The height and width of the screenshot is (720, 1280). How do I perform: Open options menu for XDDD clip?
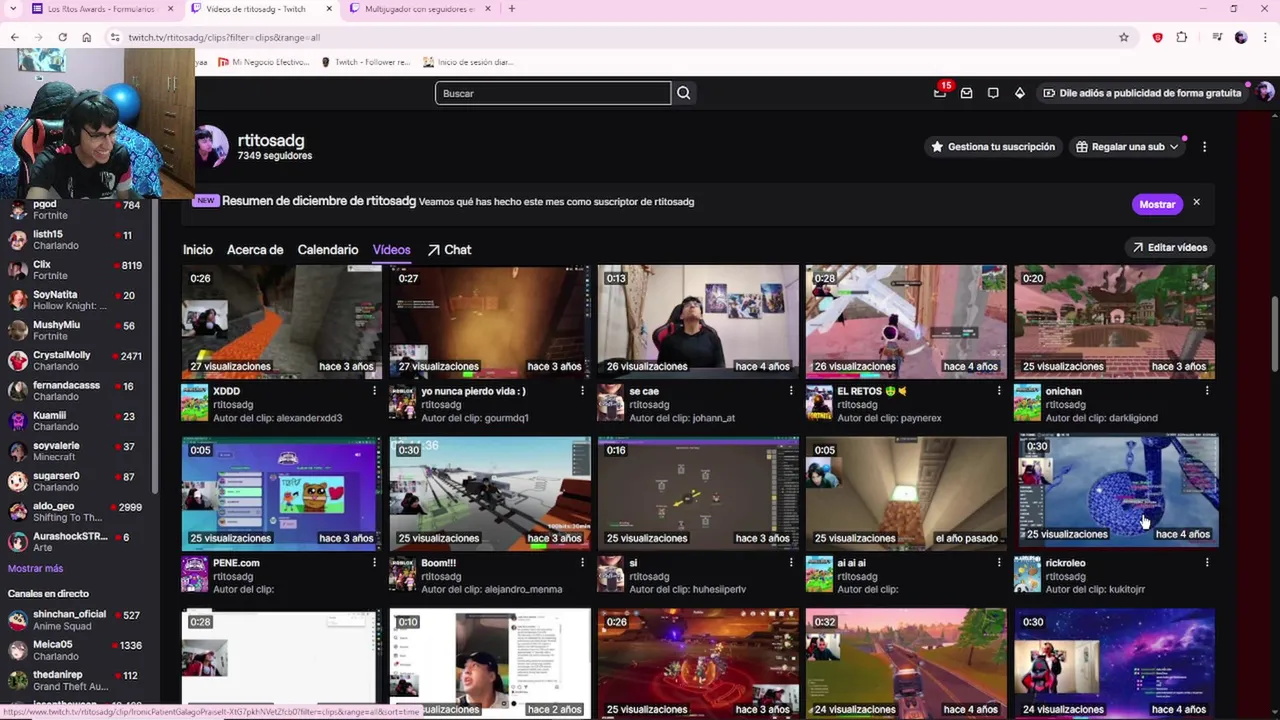click(374, 391)
